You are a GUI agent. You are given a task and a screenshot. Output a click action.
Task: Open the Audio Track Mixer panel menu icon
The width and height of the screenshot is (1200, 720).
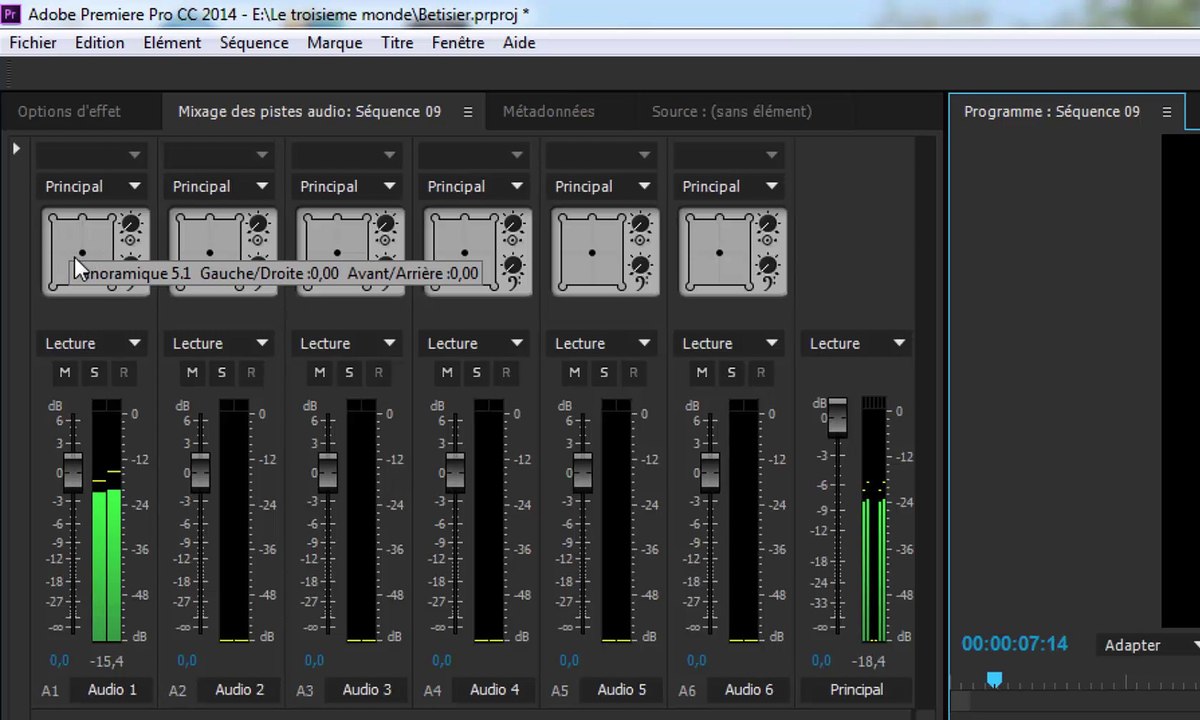tap(468, 112)
